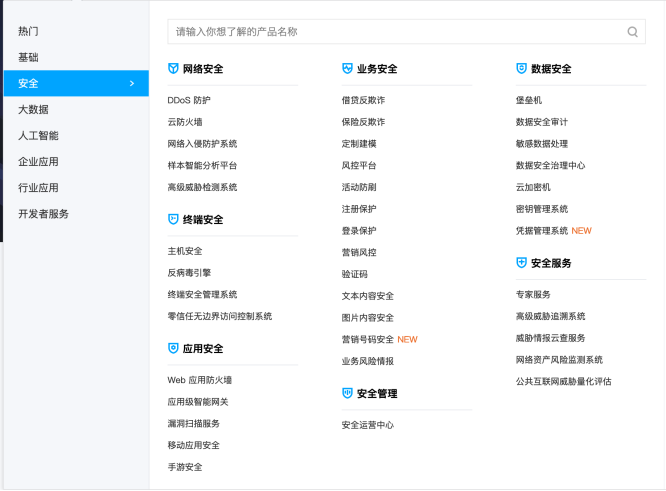Click the 终端安全 category icon

point(173,219)
